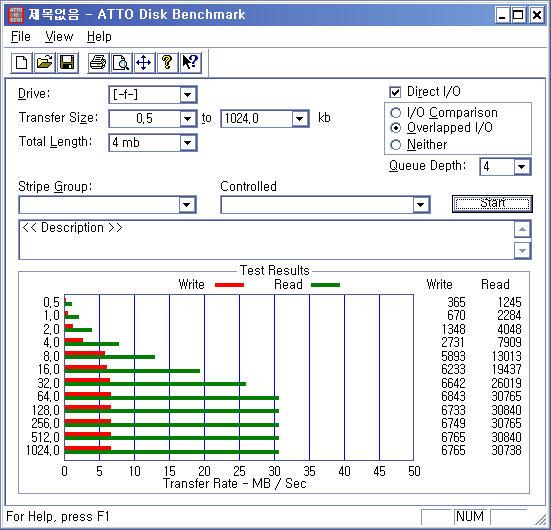Click the 0.5 row label in chart
Viewport: 551px width, 530px height.
51,303
